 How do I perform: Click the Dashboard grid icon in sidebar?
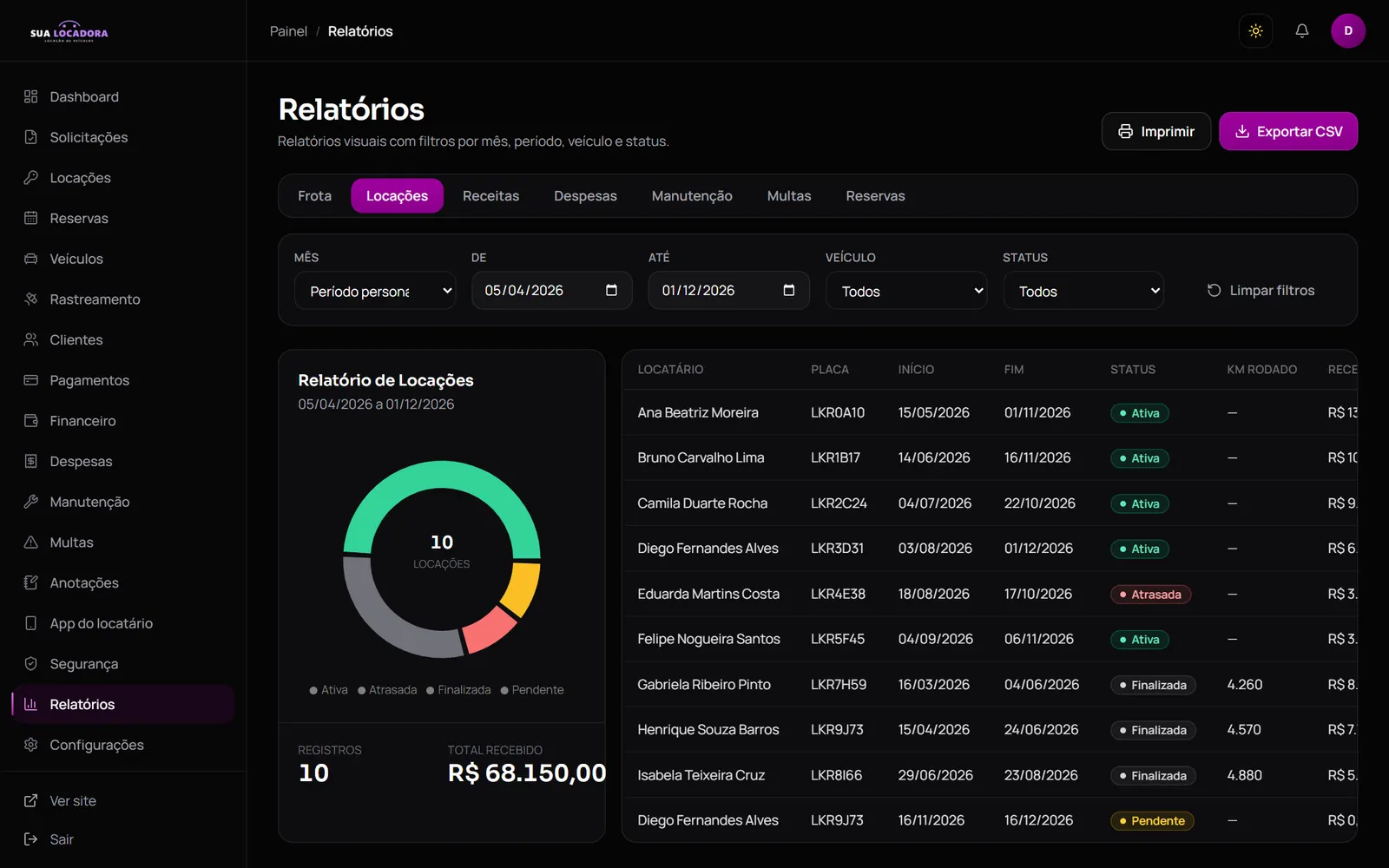(31, 96)
